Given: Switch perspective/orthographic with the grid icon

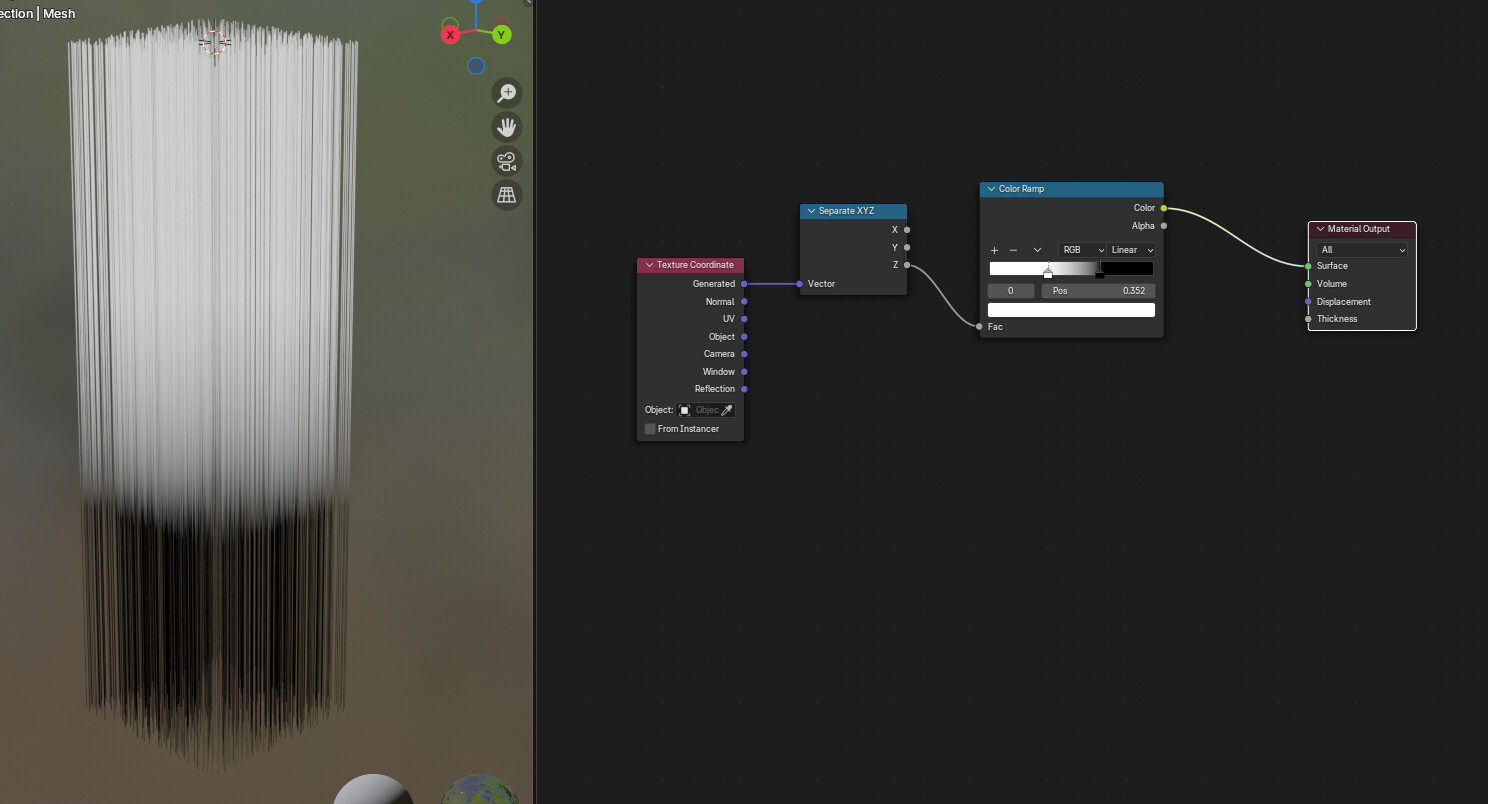Looking at the screenshot, I should 507,194.
